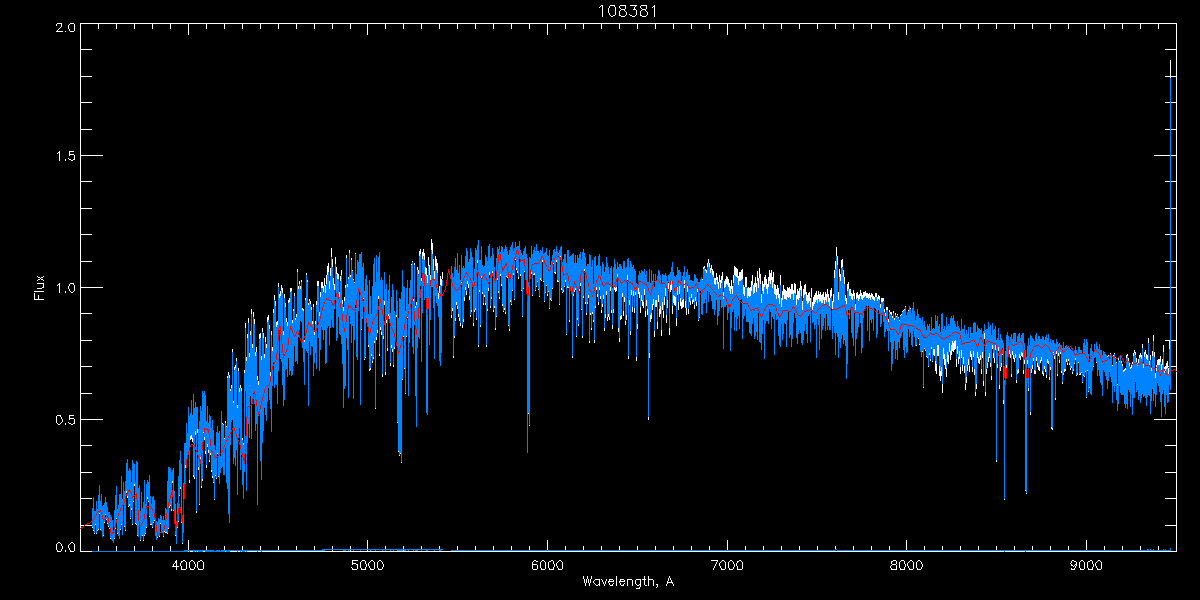Click the 0.0 flux tick label

(65, 548)
